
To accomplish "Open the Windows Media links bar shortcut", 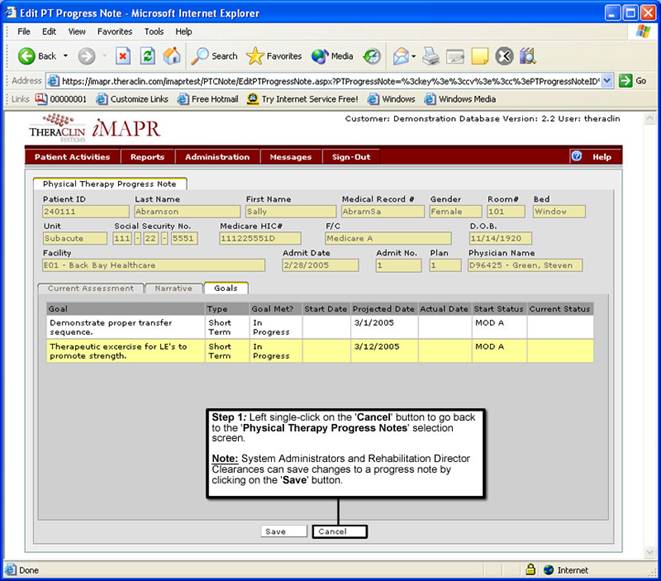I will (461, 99).
